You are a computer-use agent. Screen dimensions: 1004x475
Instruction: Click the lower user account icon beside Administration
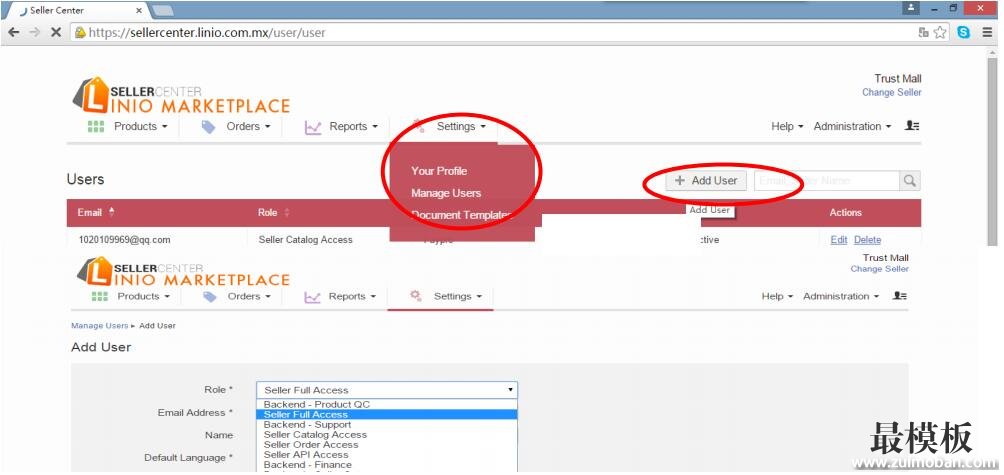[900, 296]
